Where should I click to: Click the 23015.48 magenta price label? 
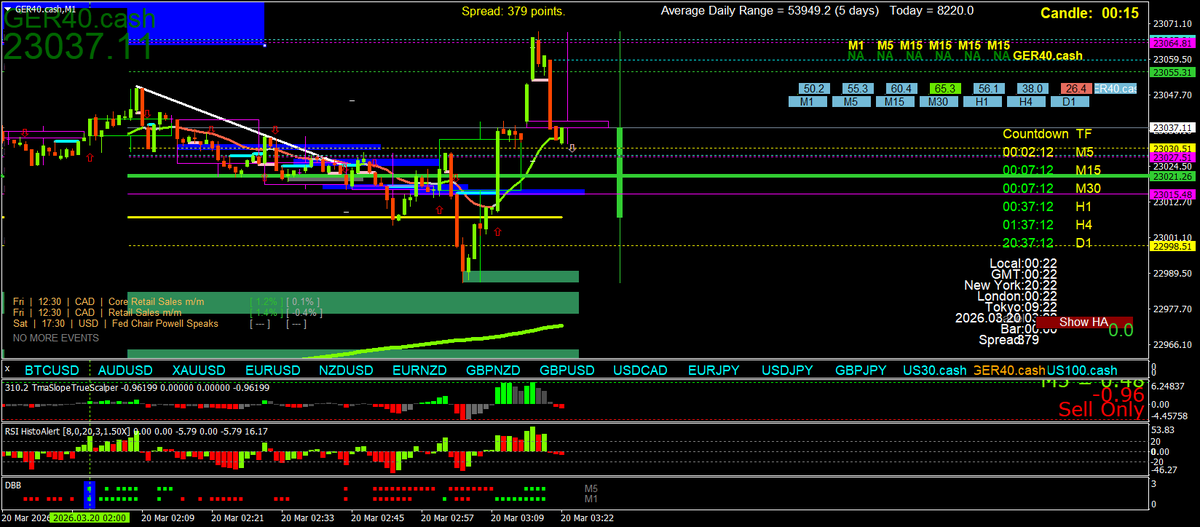1170,193
